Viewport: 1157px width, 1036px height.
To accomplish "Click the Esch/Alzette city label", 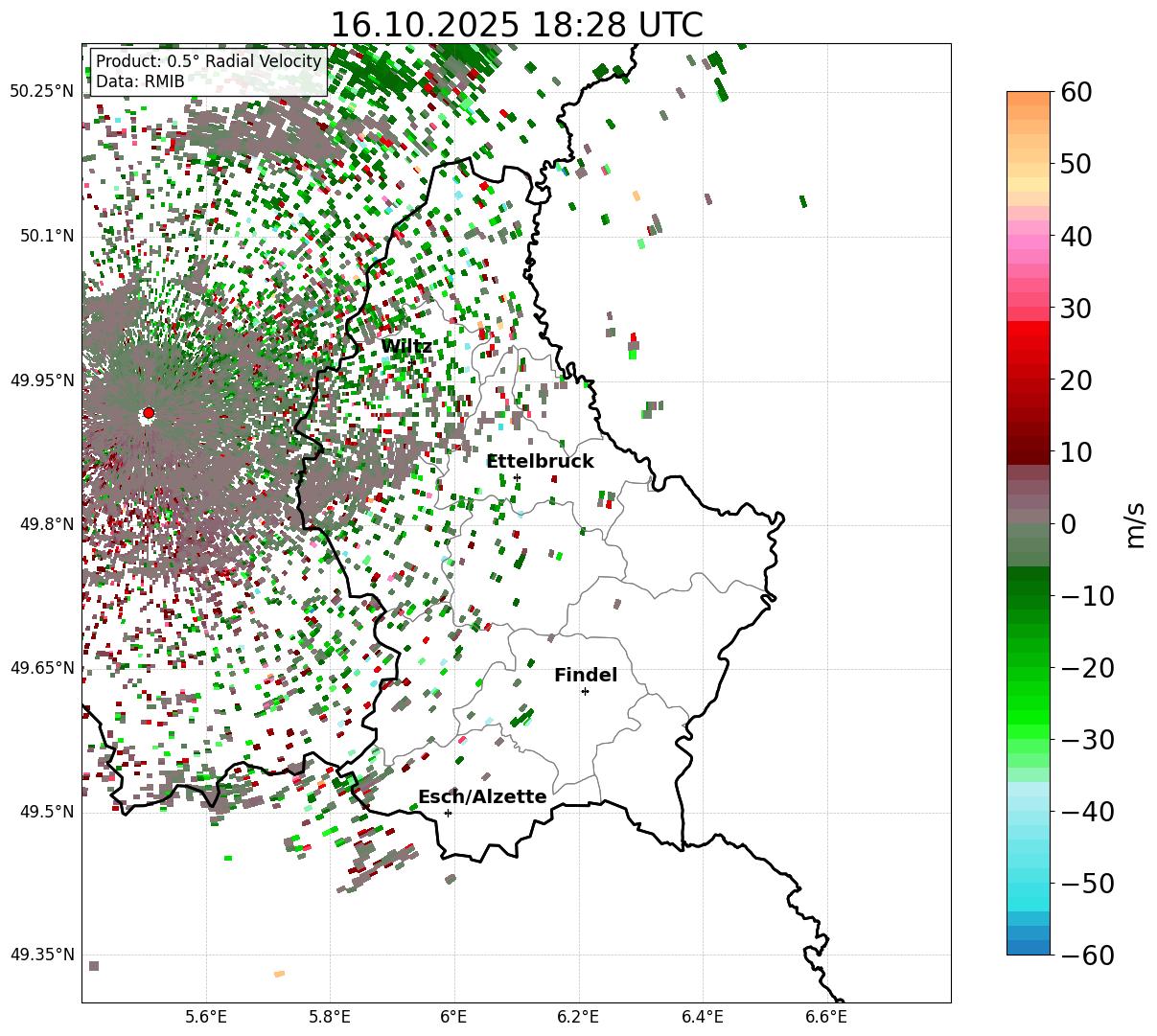I will tap(482, 797).
